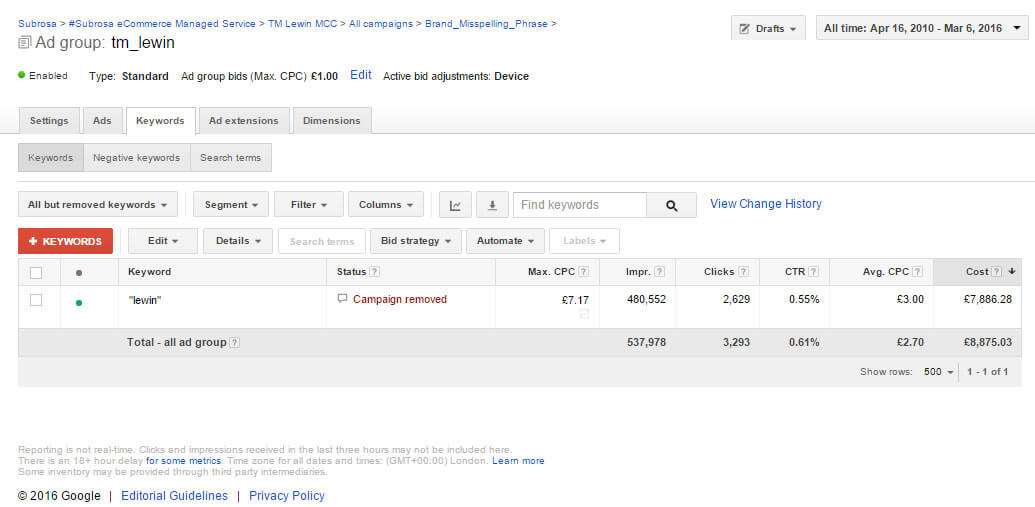This screenshot has height=507, width=1035.
Task: Open the Edit dropdown
Action: 163,241
